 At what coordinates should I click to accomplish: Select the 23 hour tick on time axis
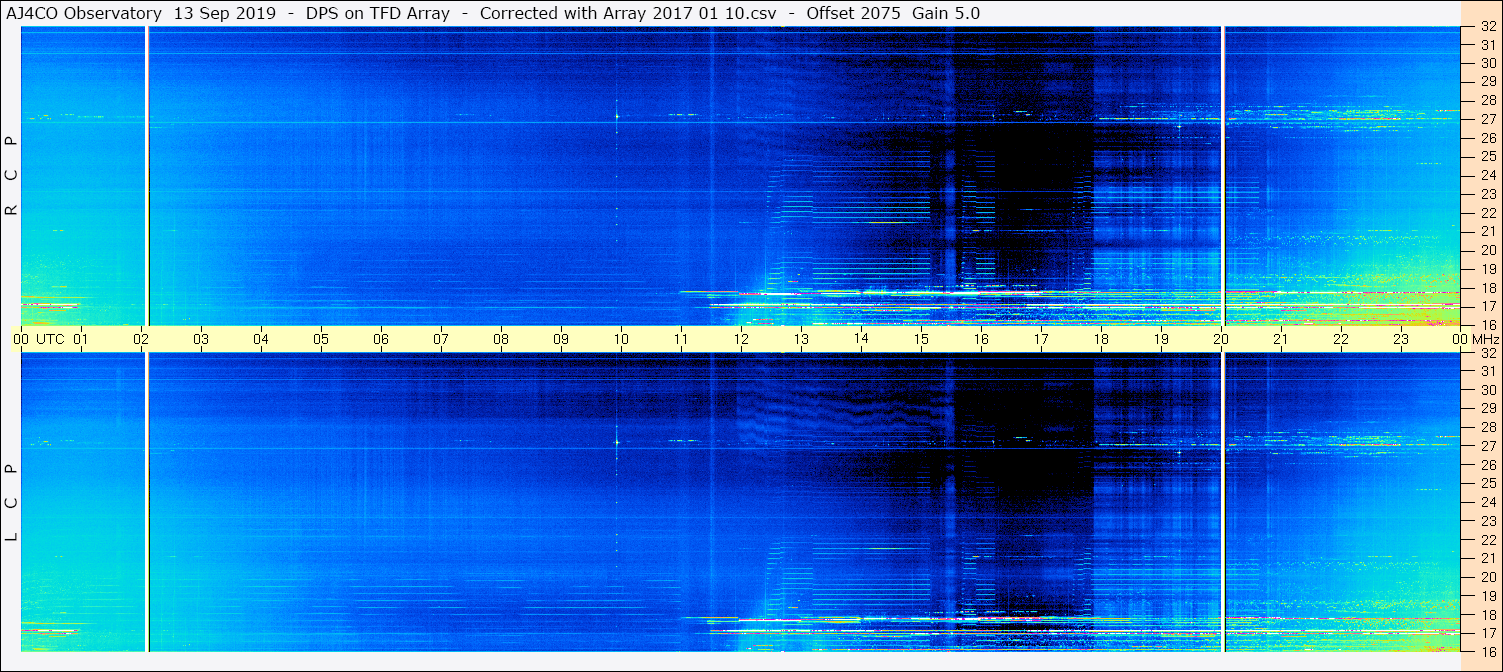tap(1401, 339)
